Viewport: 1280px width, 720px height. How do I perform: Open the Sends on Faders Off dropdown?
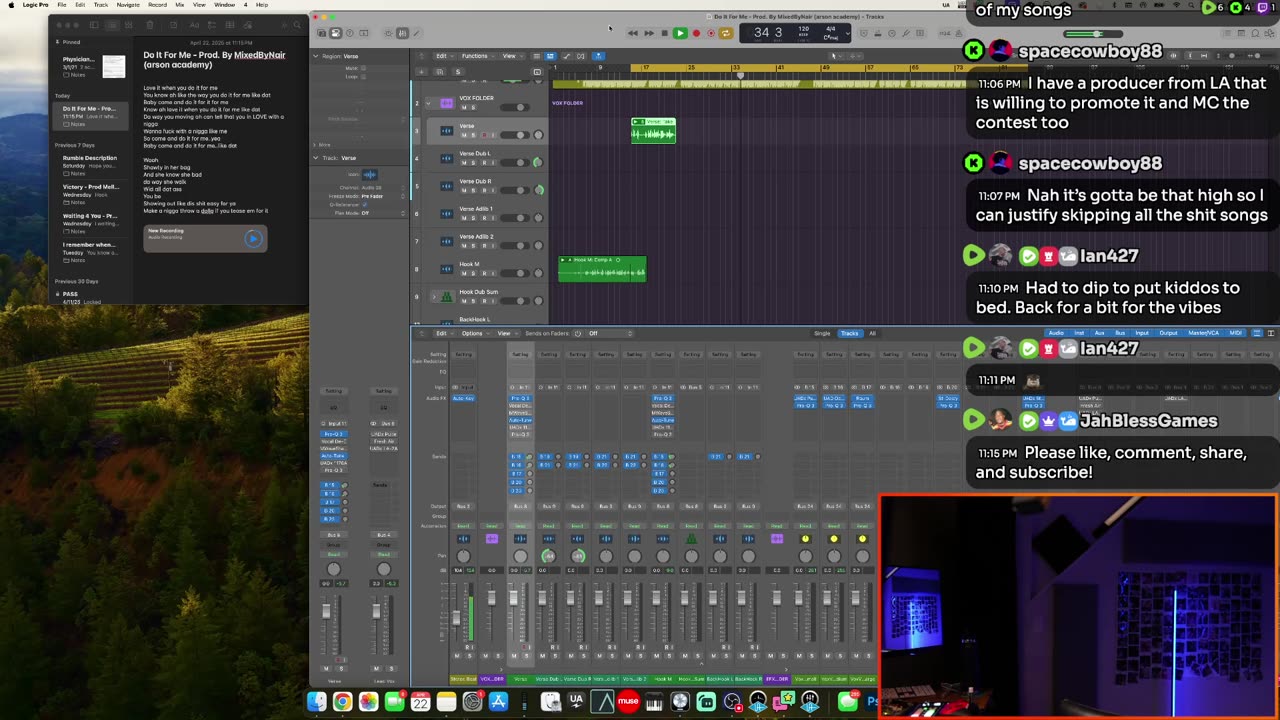coord(609,333)
